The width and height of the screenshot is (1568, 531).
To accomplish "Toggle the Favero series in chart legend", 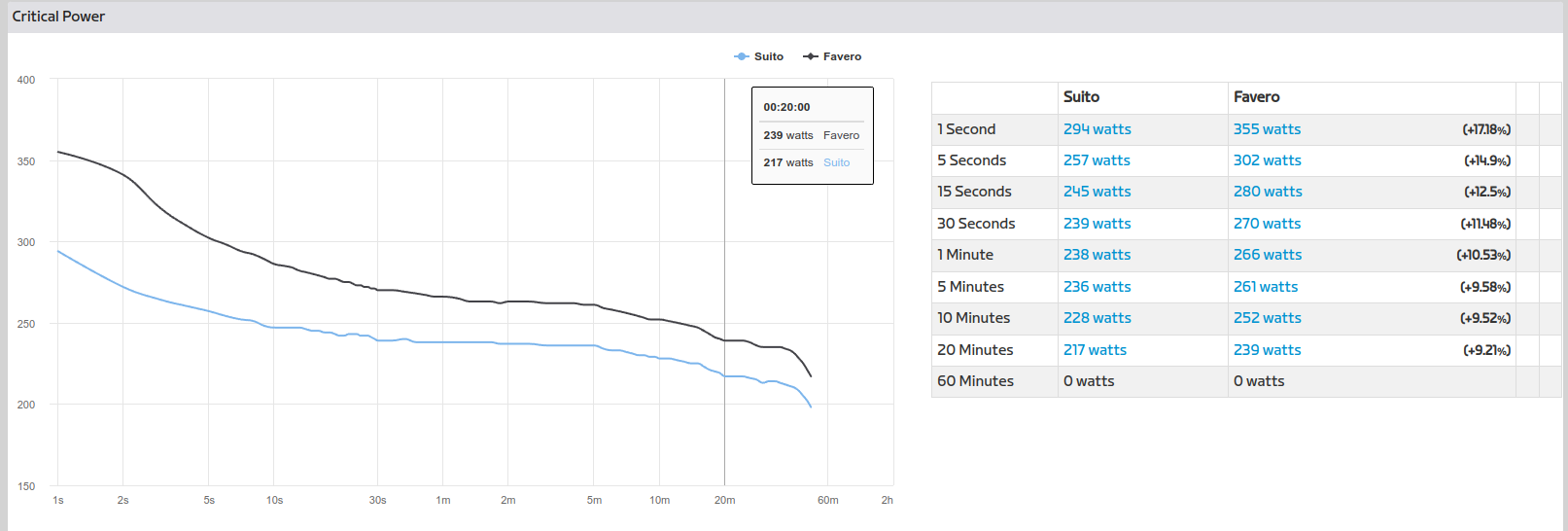I will [842, 56].
